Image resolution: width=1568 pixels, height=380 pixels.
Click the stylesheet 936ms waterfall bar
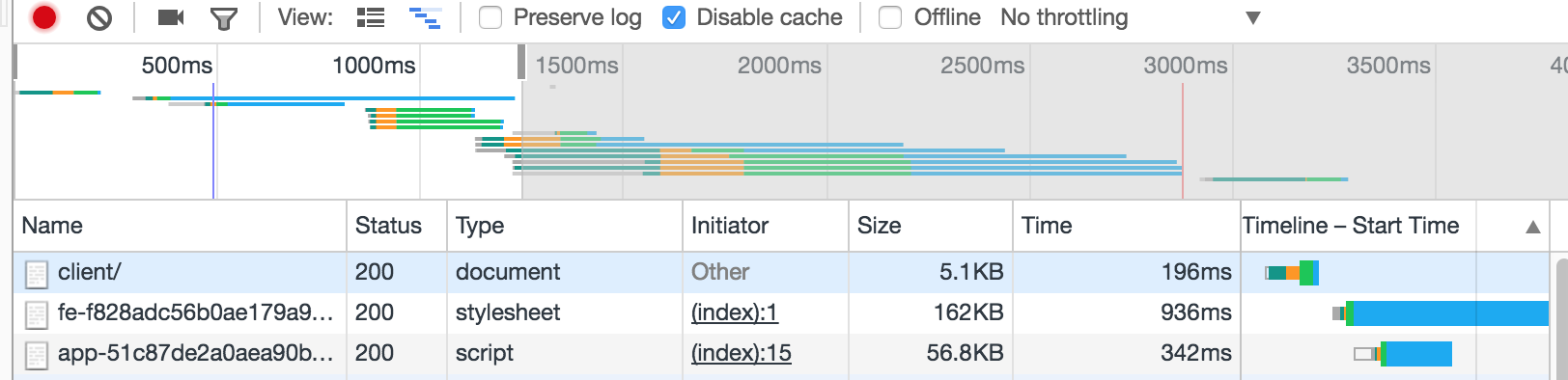tap(1440, 312)
